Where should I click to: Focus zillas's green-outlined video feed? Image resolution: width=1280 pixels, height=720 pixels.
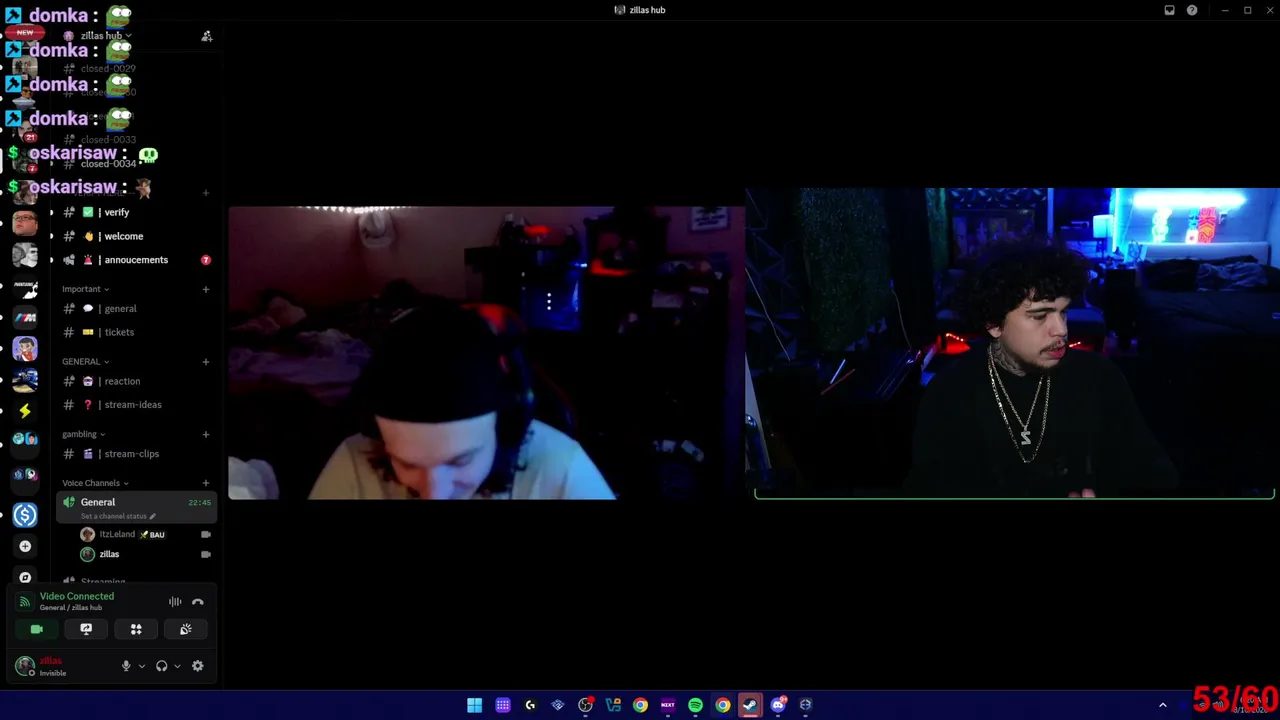pos(1014,343)
